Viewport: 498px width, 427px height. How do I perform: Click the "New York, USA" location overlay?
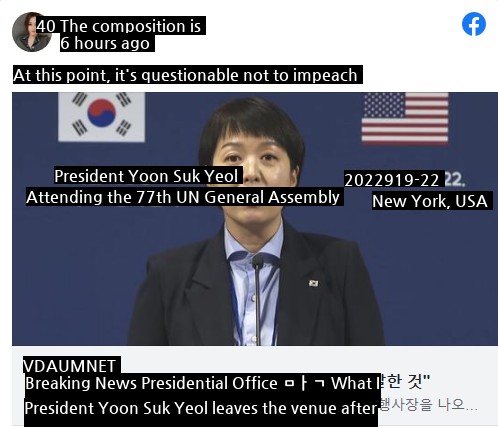[432, 201]
